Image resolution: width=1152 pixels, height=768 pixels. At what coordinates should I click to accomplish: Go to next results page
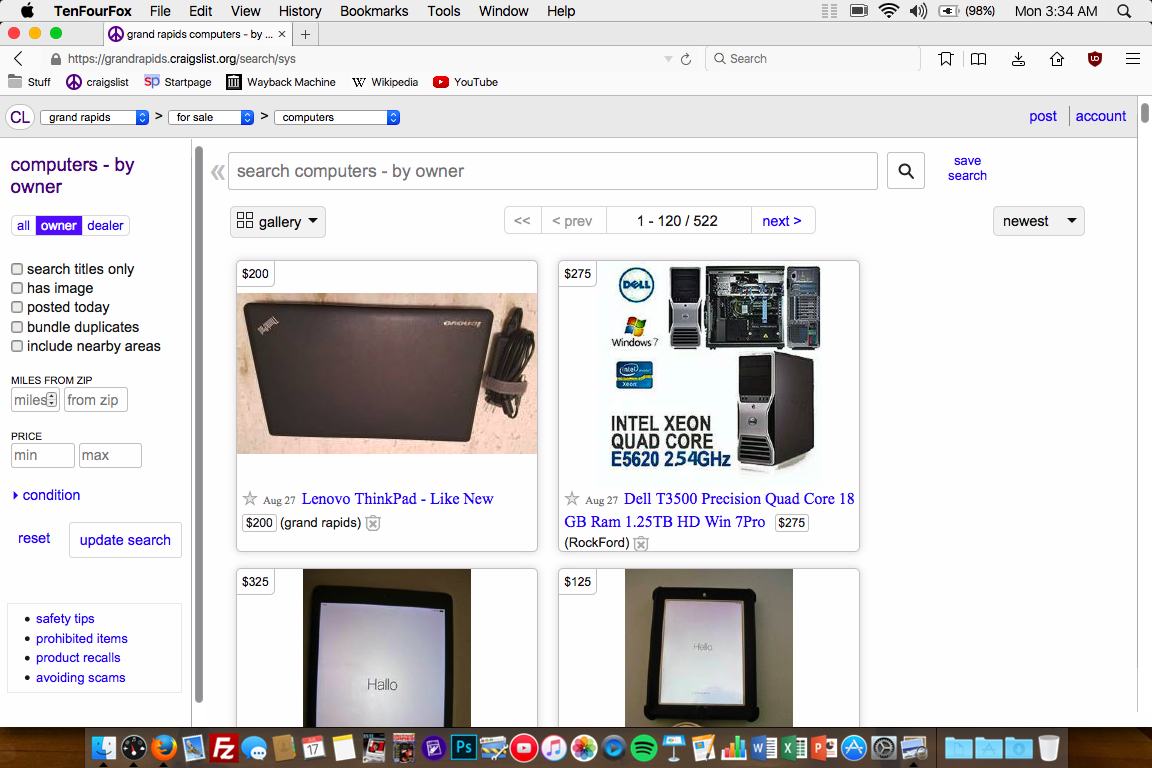pyautogui.click(x=782, y=221)
